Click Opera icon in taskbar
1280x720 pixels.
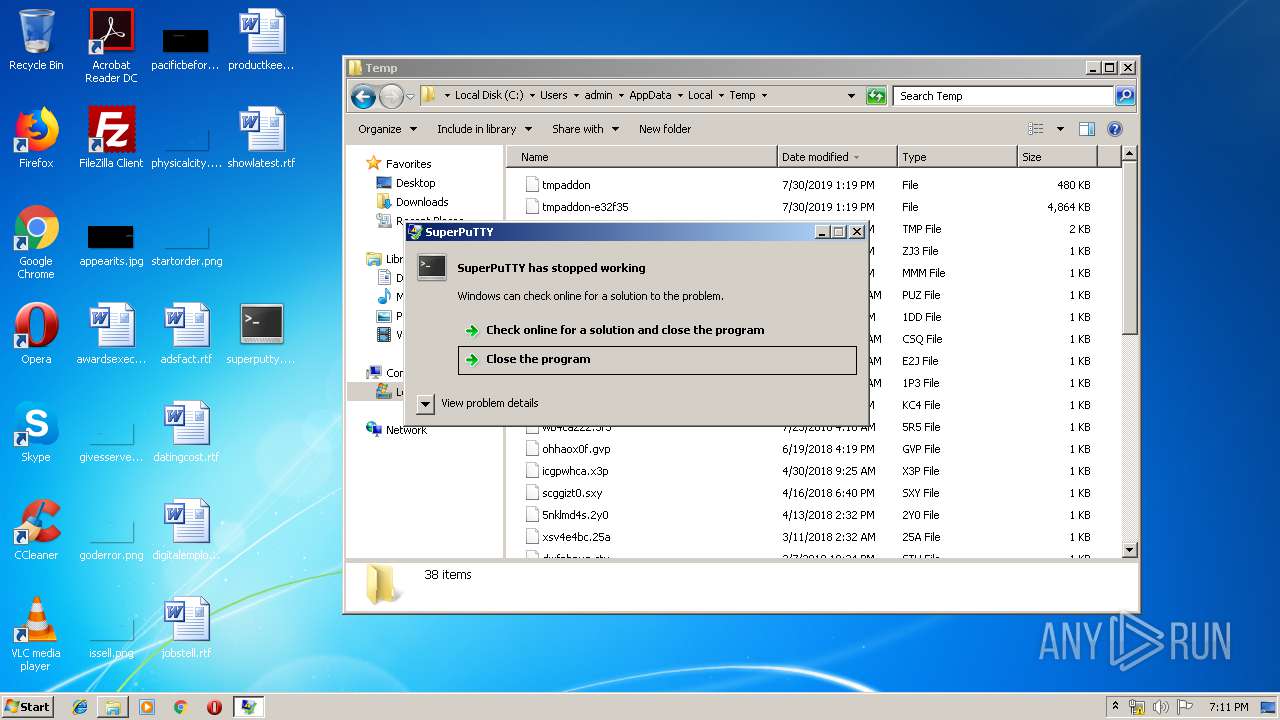click(x=214, y=707)
